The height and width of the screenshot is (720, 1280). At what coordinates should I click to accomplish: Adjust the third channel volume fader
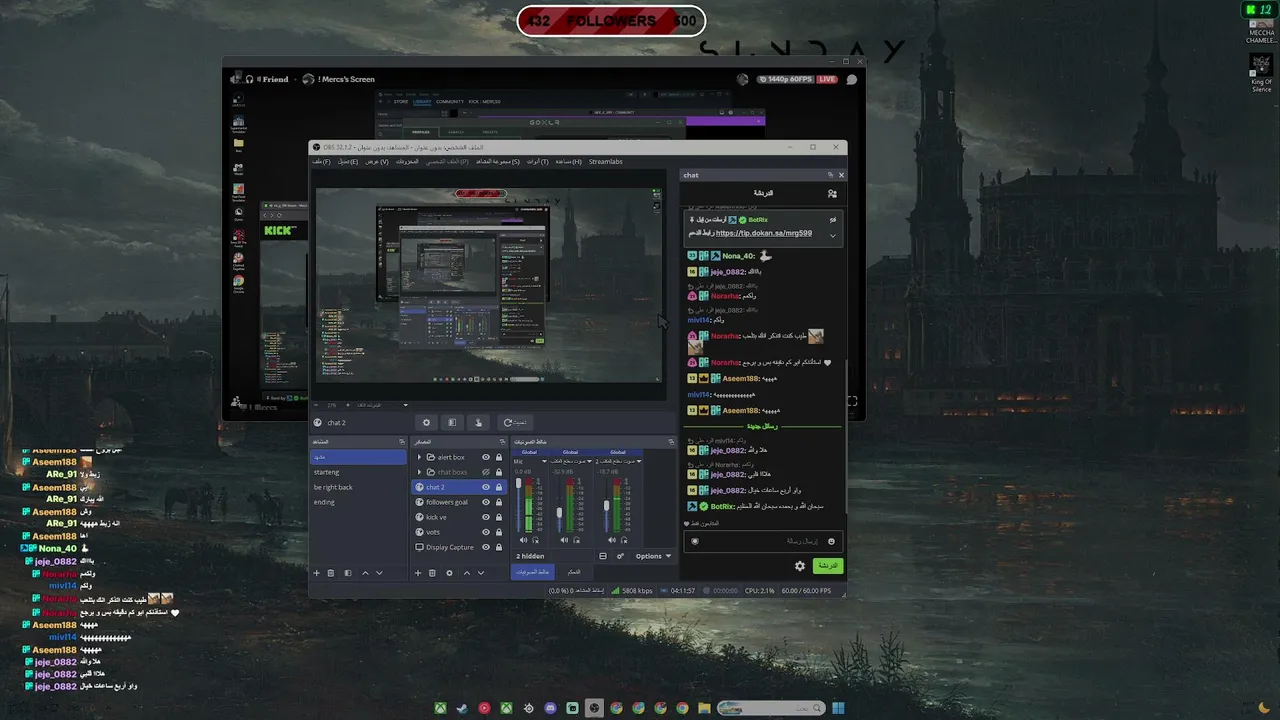click(606, 506)
